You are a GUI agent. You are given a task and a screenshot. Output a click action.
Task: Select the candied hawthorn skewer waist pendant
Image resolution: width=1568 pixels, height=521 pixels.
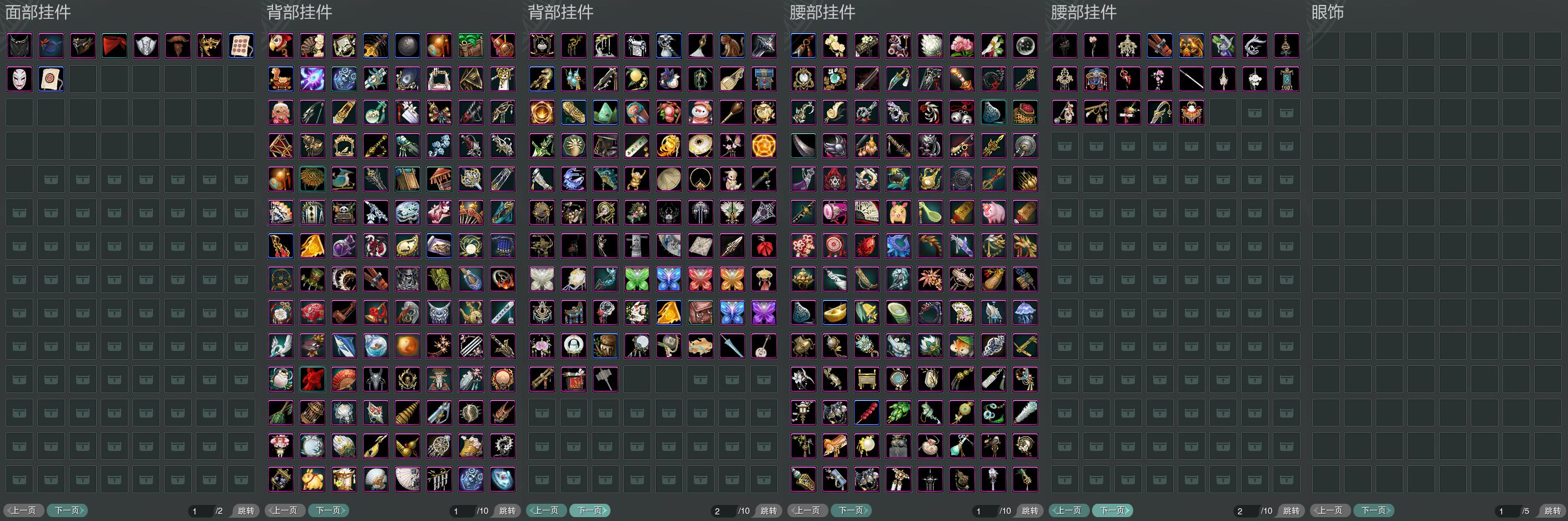(x=867, y=413)
